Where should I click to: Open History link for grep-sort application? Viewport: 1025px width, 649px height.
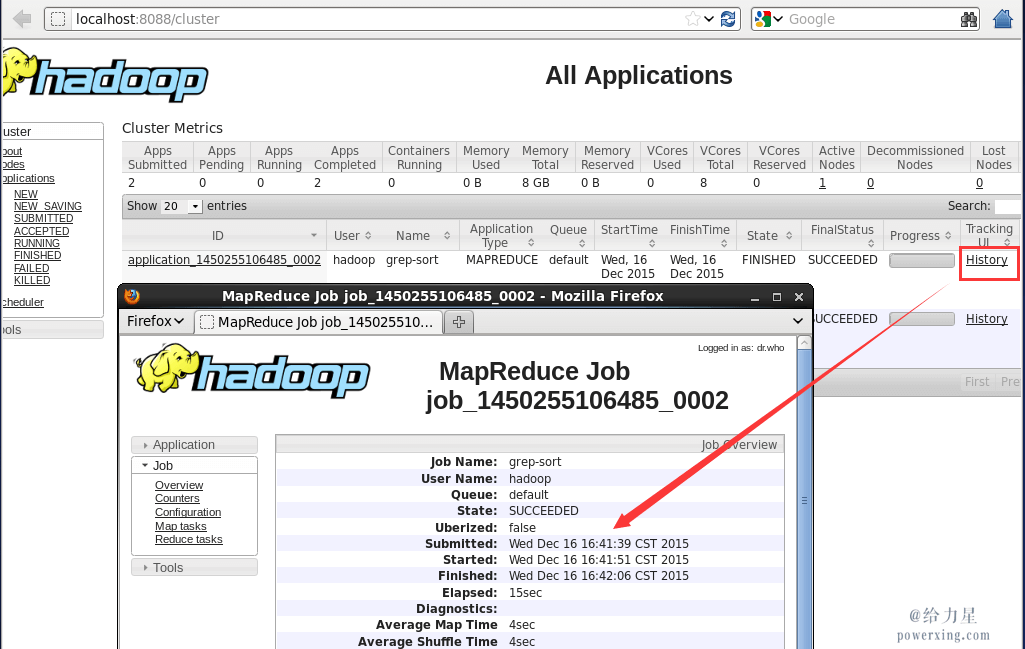tap(986, 259)
